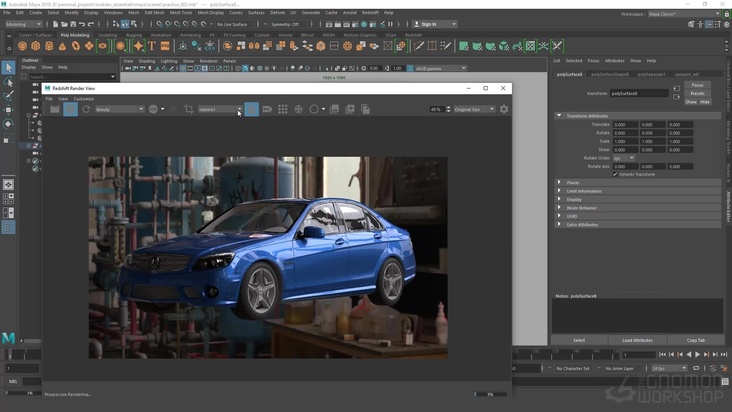
Task: Open the Lighting menu in viewport panel
Action: pyautogui.click(x=169, y=61)
